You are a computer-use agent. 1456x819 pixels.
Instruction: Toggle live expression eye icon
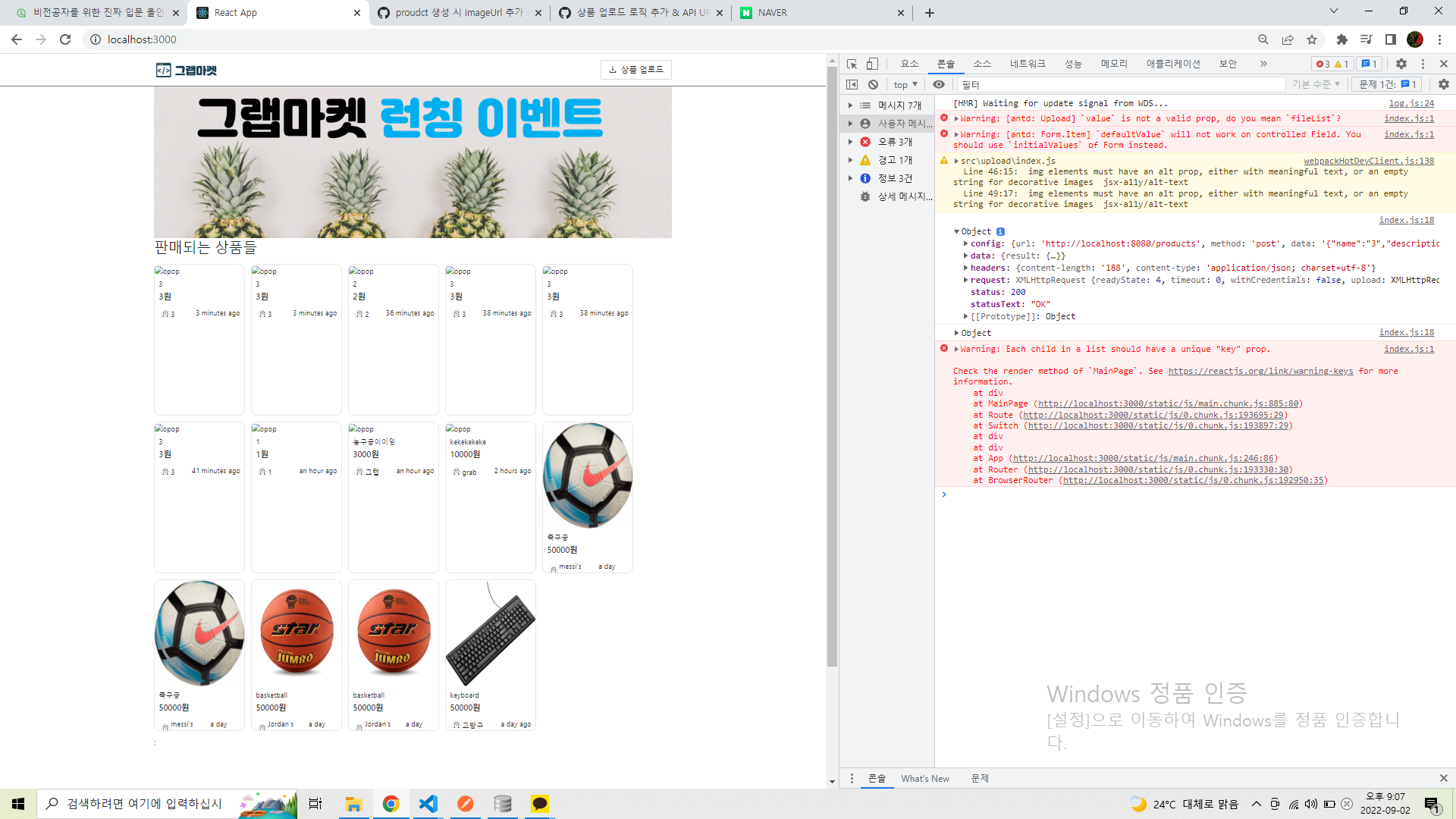[x=939, y=84]
